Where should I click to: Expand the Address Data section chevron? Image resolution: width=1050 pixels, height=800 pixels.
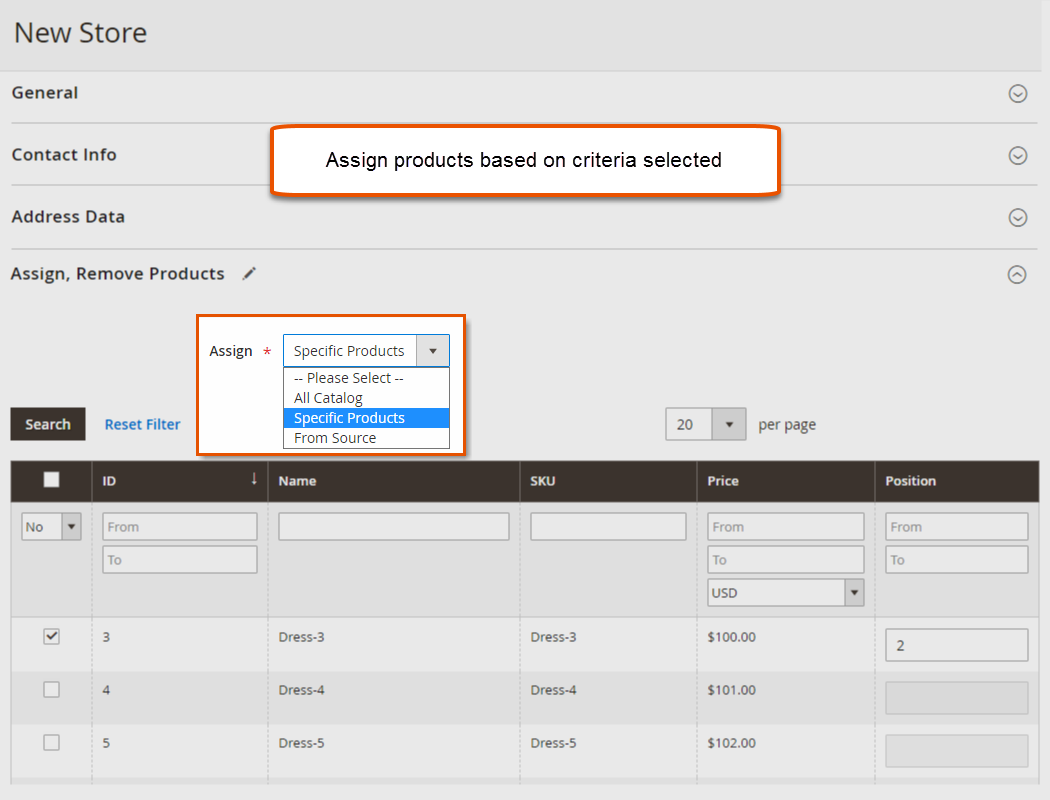[1017, 218]
